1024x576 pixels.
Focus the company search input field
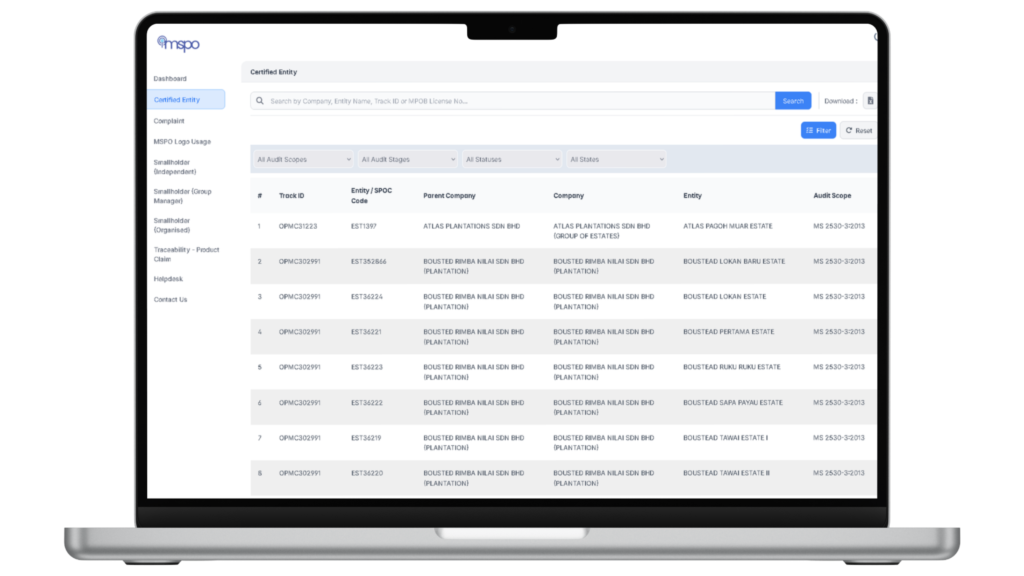click(520, 101)
